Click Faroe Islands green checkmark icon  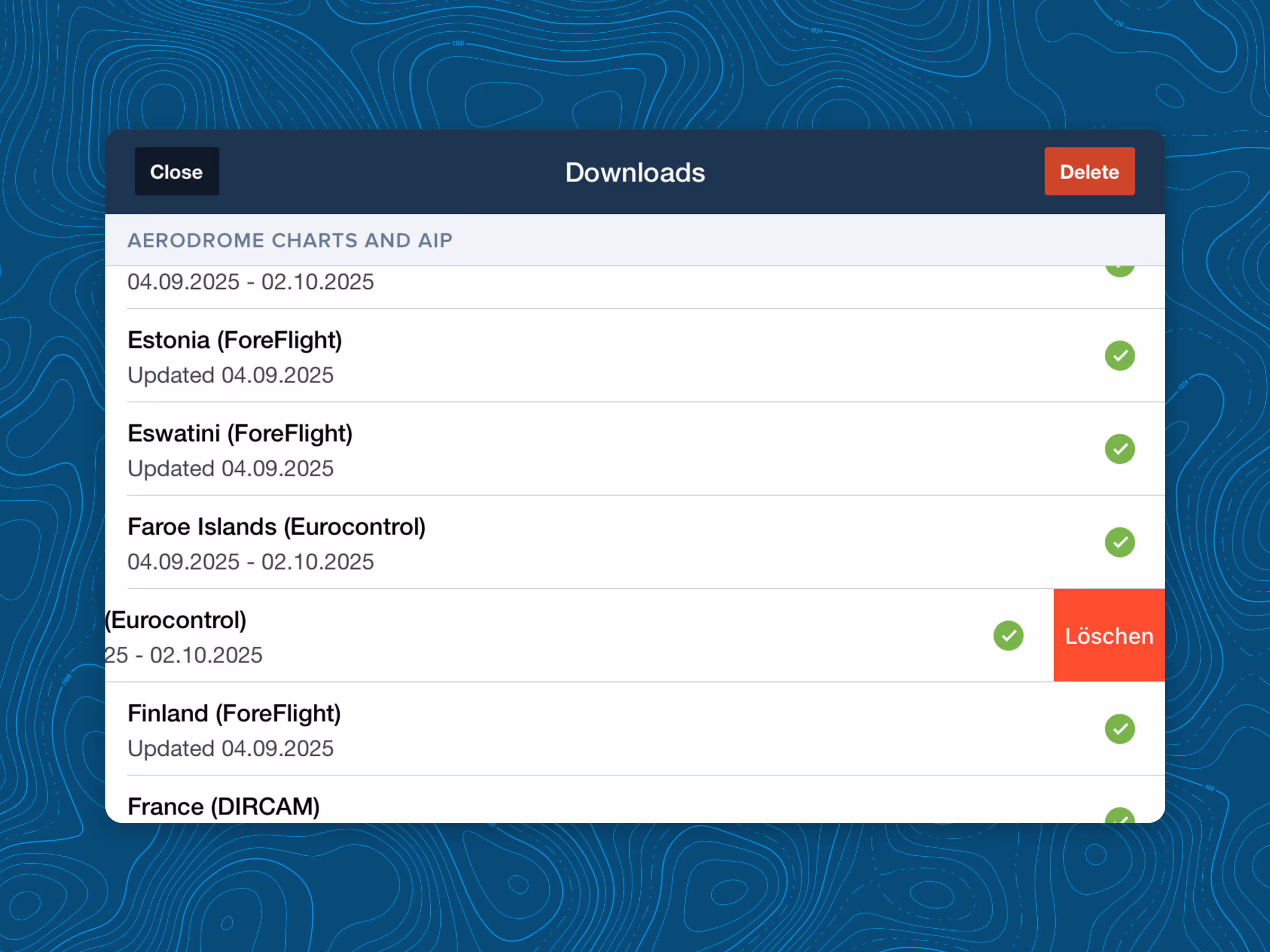pyautogui.click(x=1120, y=542)
